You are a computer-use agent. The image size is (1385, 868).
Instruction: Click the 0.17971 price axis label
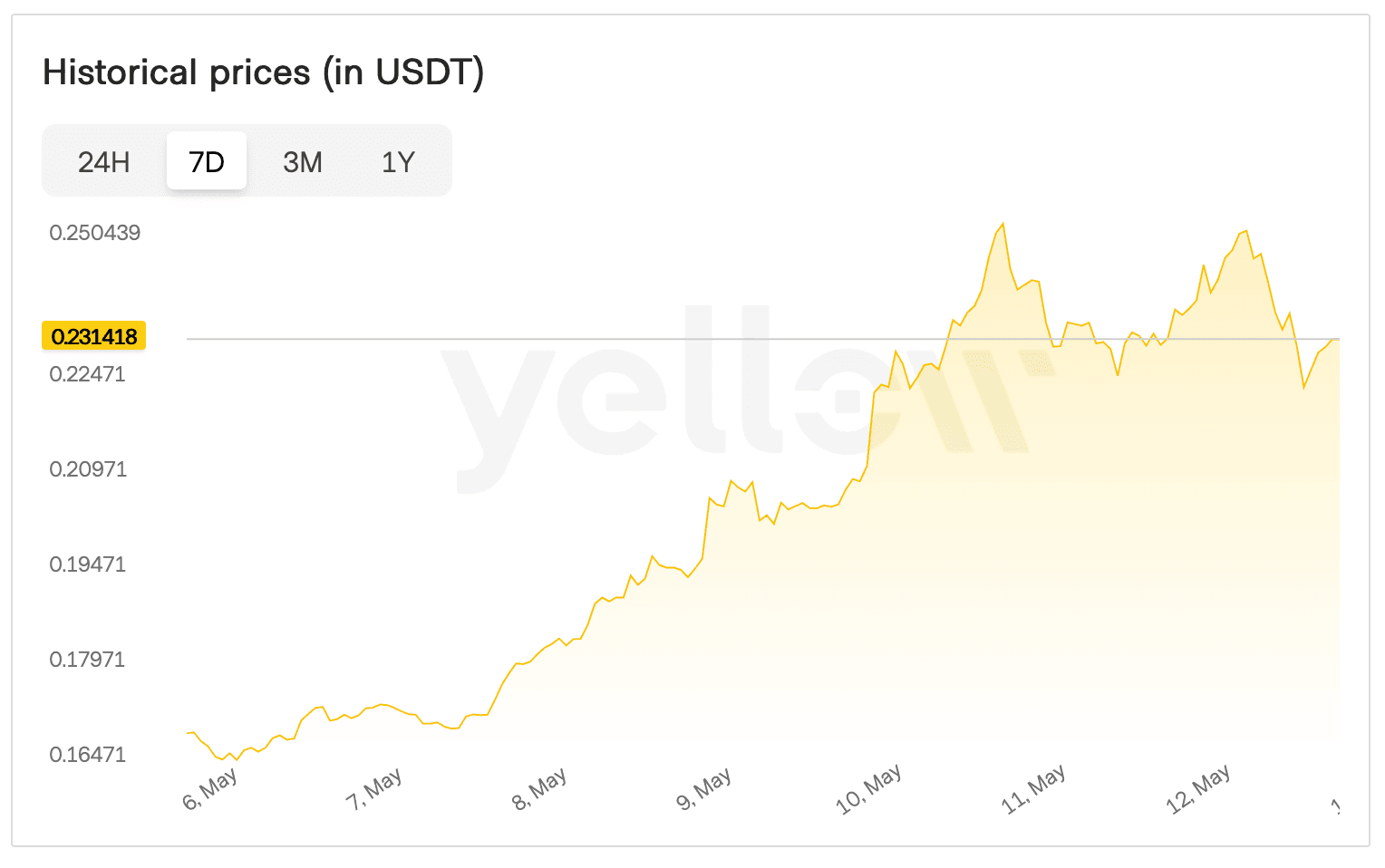click(88, 660)
